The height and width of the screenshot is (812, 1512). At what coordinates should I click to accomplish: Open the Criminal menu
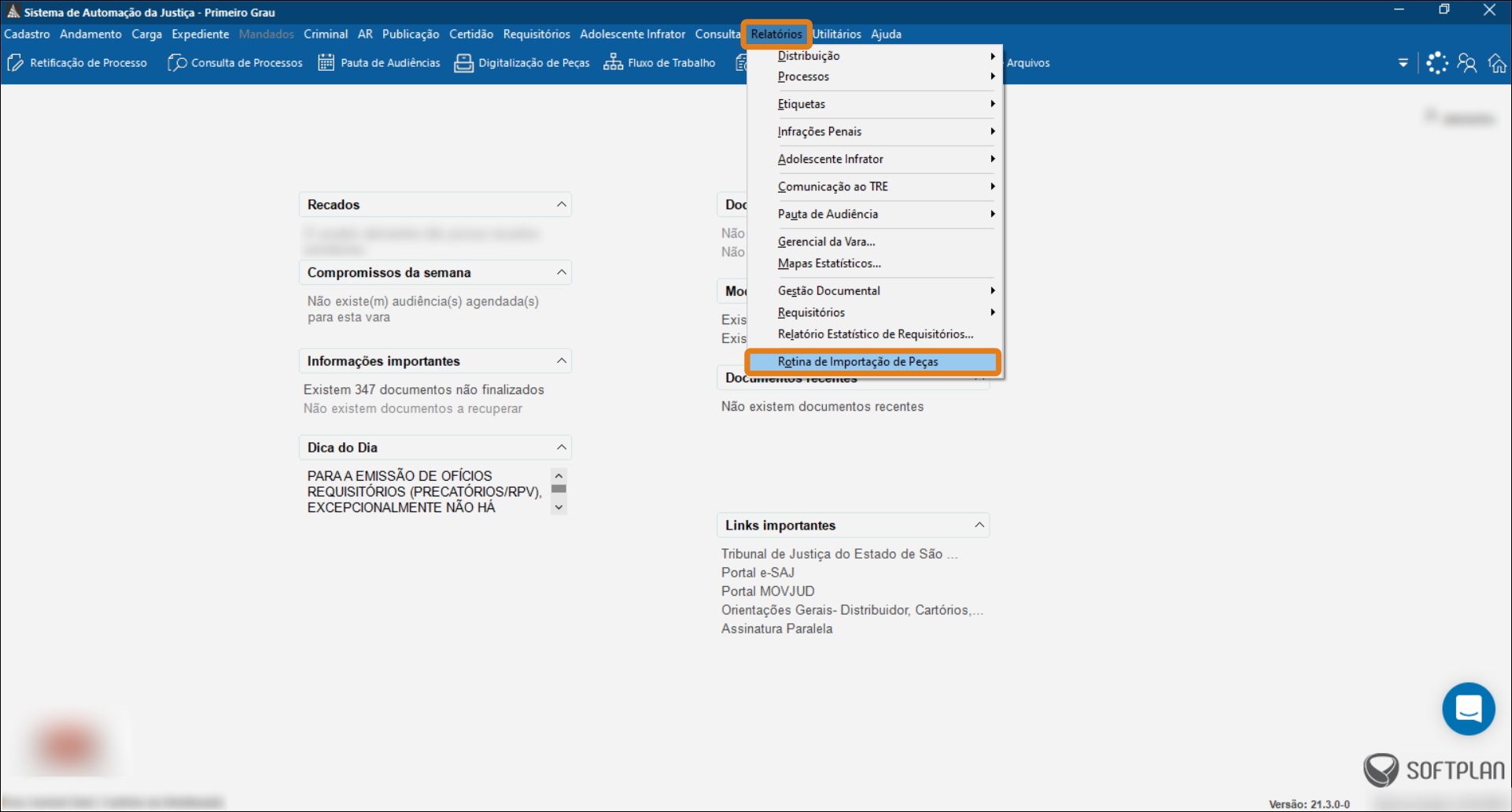[x=326, y=34]
